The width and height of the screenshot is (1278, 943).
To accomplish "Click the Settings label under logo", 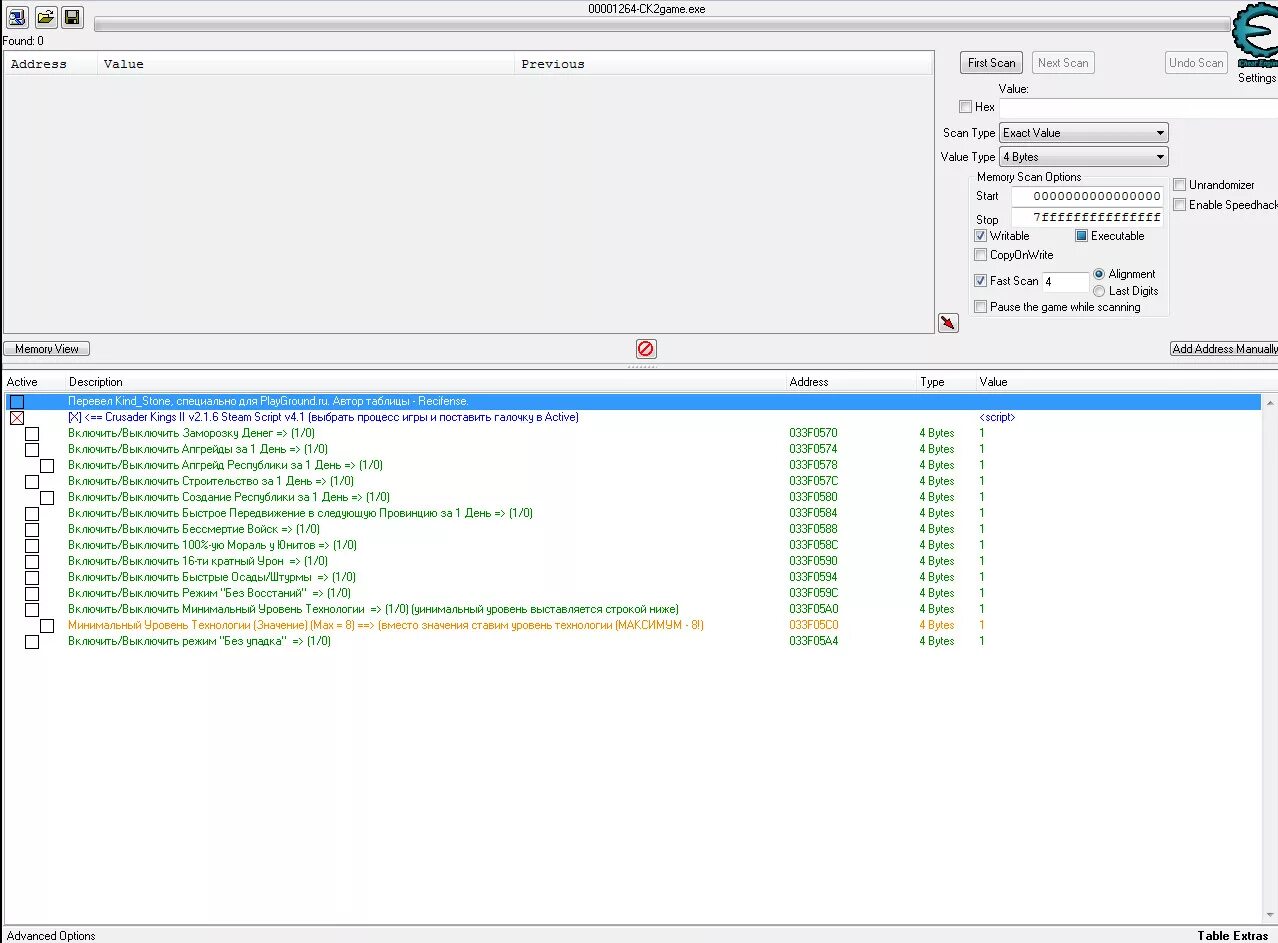I will [x=1257, y=78].
